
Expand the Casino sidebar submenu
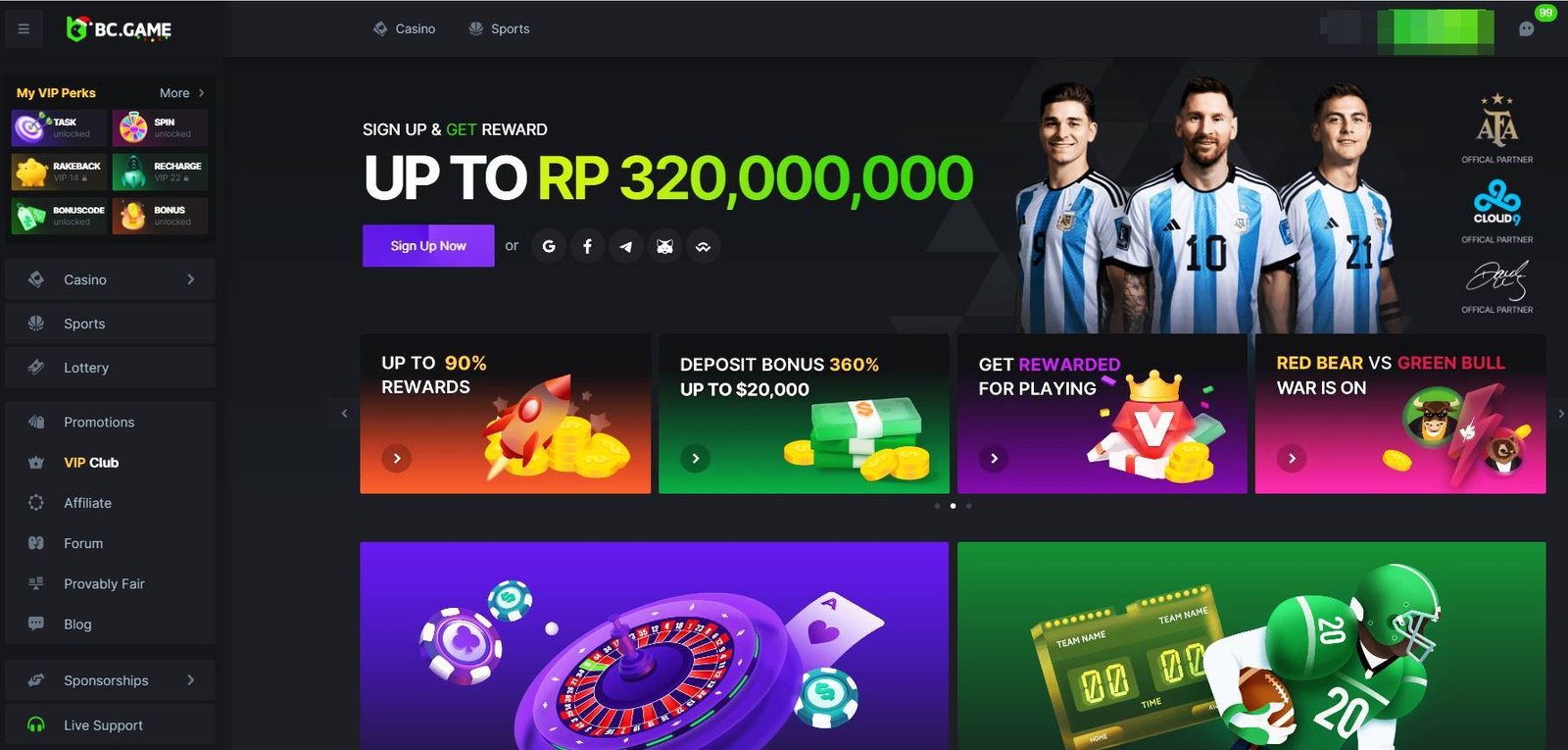tap(110, 279)
